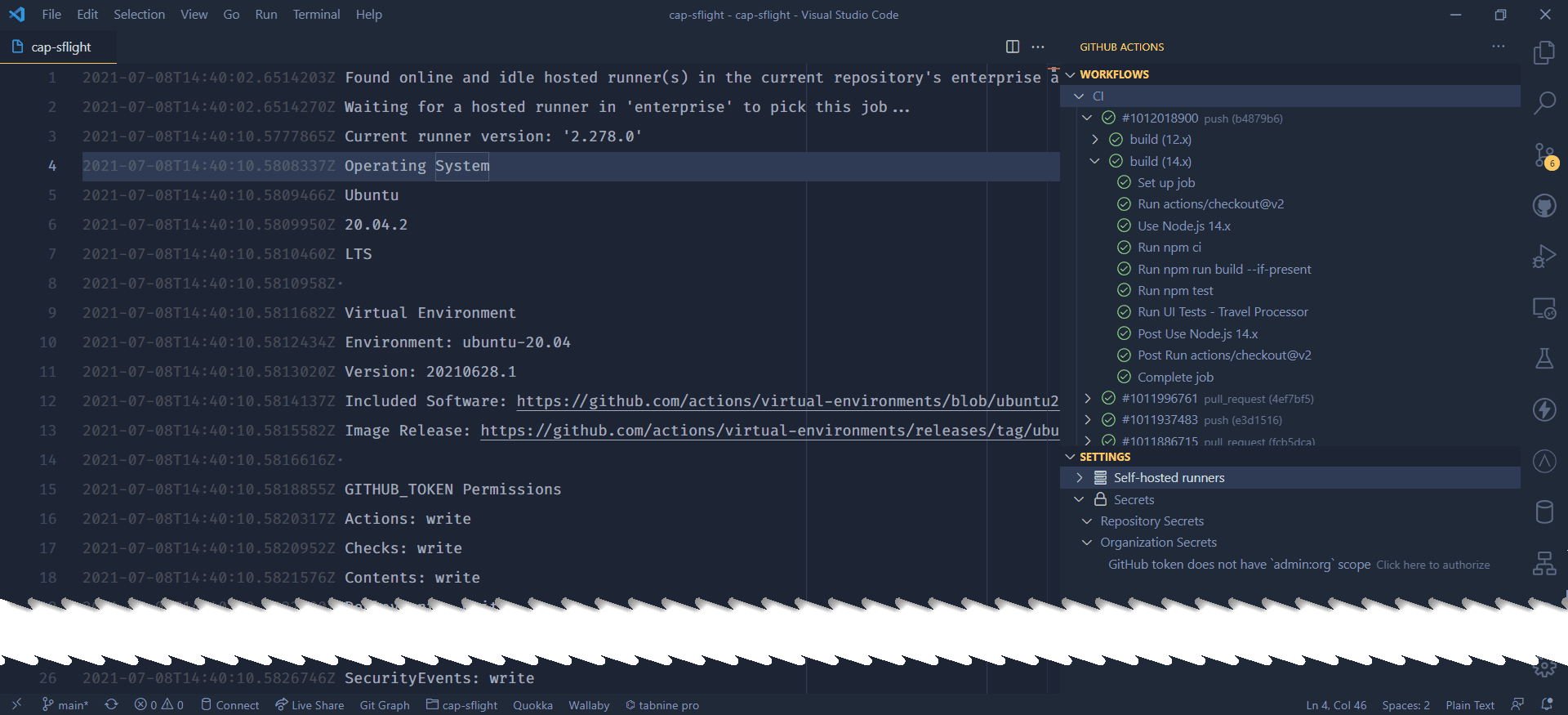Screen dimensions: 1568x715
Task: Open editor More Actions ellipsis menu
Action: point(1038,47)
